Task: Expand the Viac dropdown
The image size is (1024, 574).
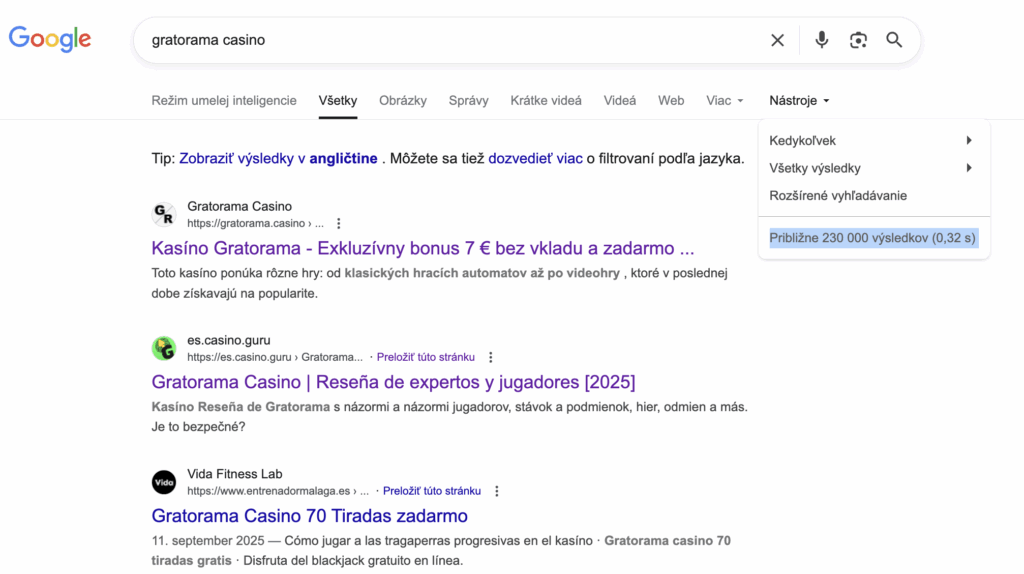Action: pos(725,101)
